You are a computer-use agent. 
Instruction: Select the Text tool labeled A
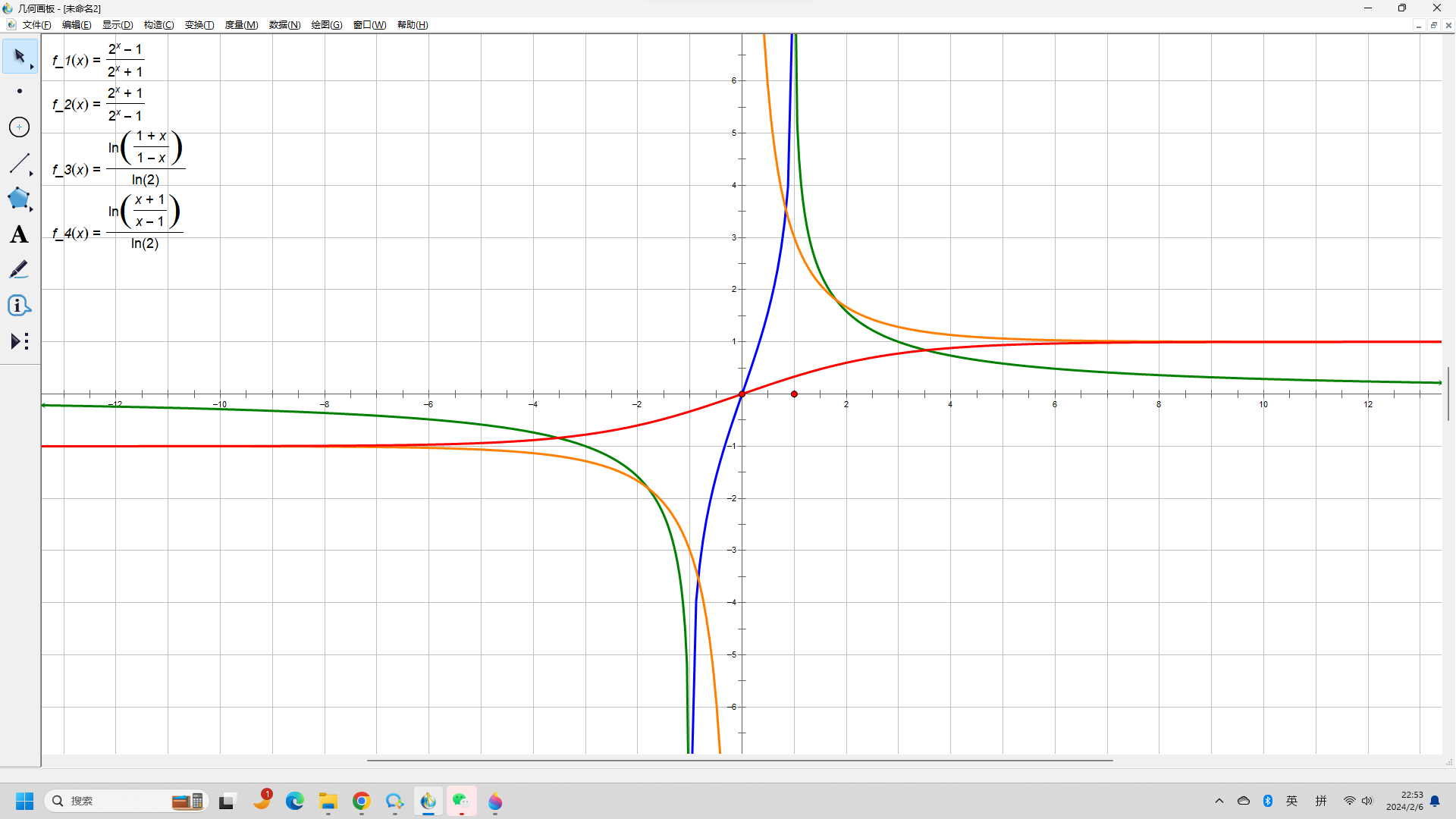coord(20,234)
